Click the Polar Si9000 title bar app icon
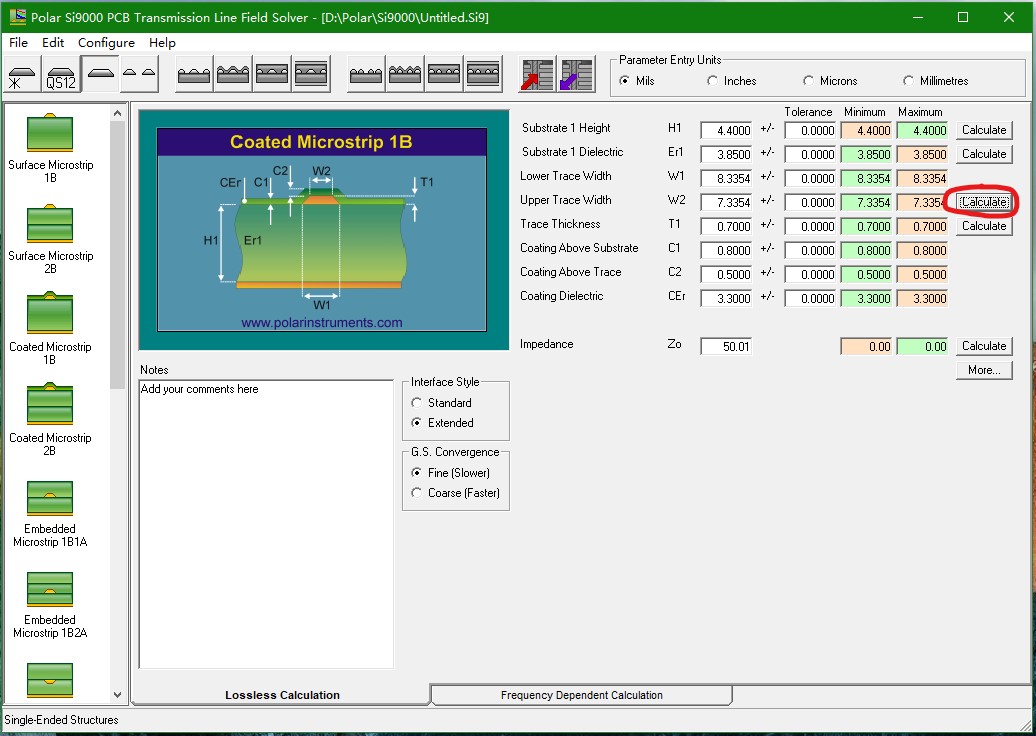The height and width of the screenshot is (736, 1036). pyautogui.click(x=18, y=17)
